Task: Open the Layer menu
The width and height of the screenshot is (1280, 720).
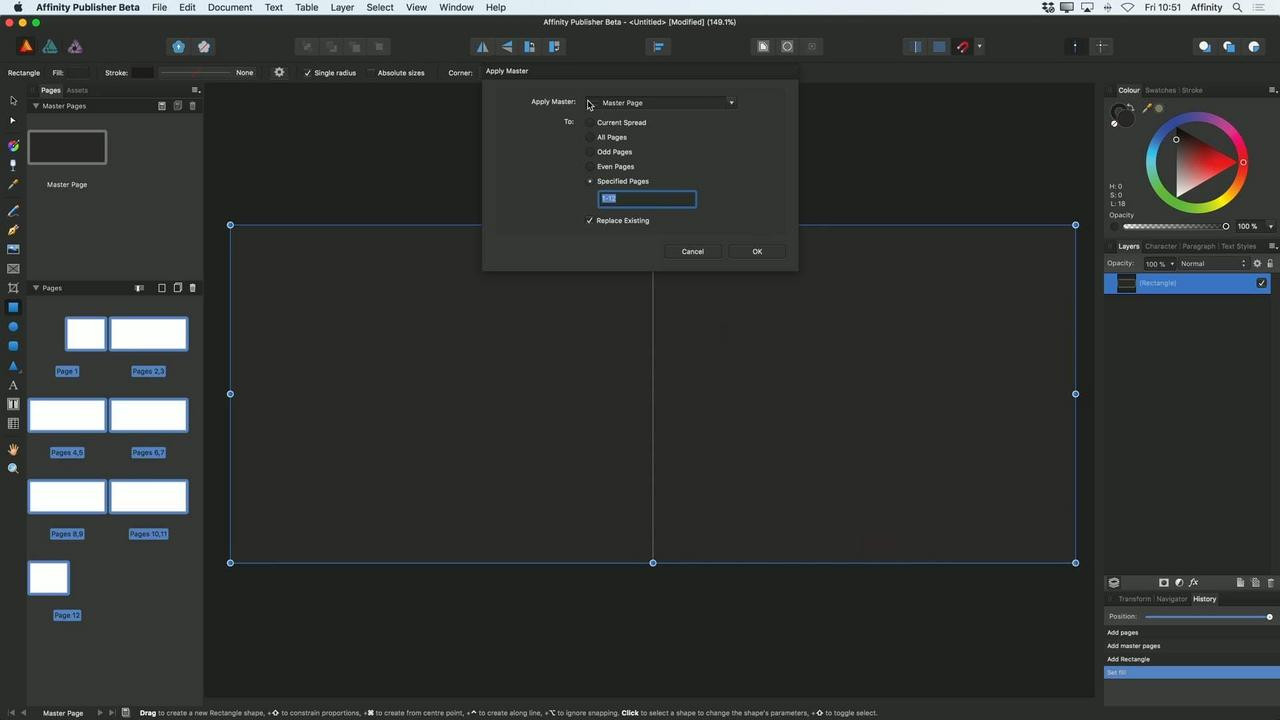Action: coord(342,7)
